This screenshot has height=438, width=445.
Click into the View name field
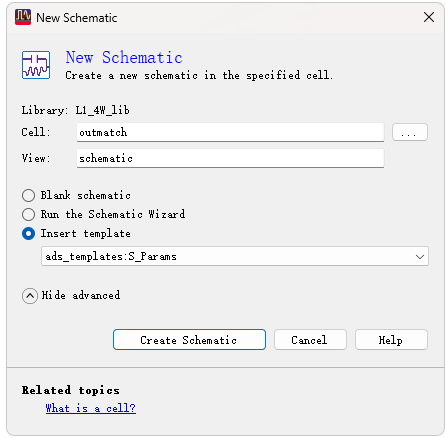coord(230,158)
